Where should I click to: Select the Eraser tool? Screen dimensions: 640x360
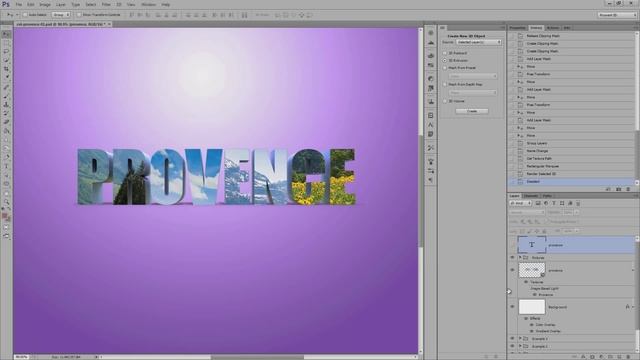click(x=6, y=122)
